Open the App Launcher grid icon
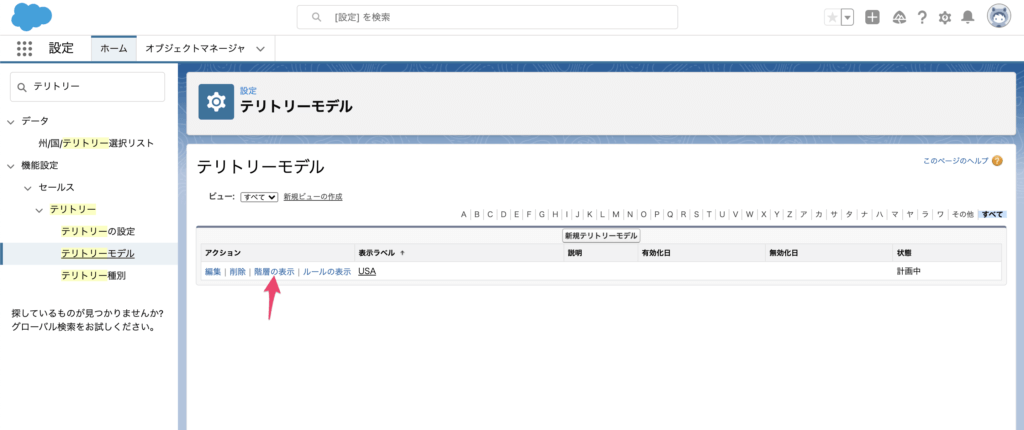 pyautogui.click(x=25, y=48)
